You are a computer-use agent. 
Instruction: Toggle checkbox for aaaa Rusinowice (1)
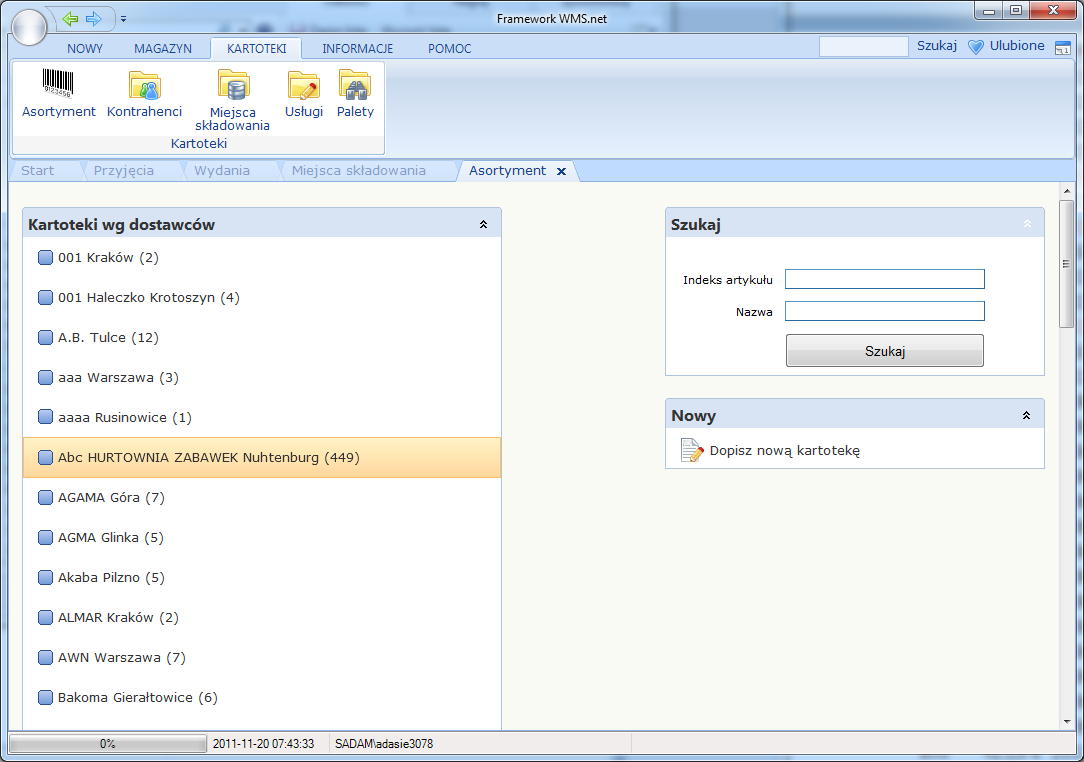click(45, 417)
